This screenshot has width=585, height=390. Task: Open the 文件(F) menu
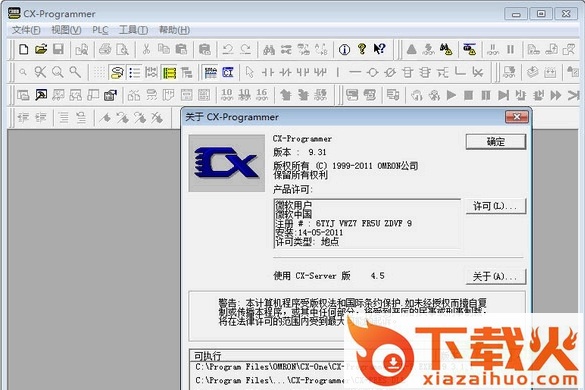[x=26, y=30]
